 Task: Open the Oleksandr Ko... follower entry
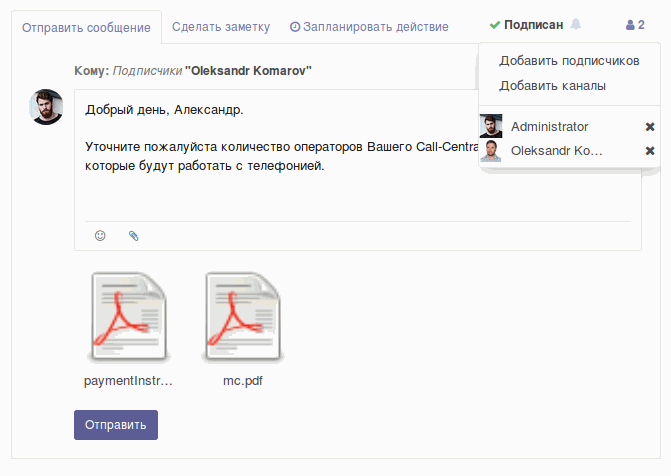tap(556, 151)
